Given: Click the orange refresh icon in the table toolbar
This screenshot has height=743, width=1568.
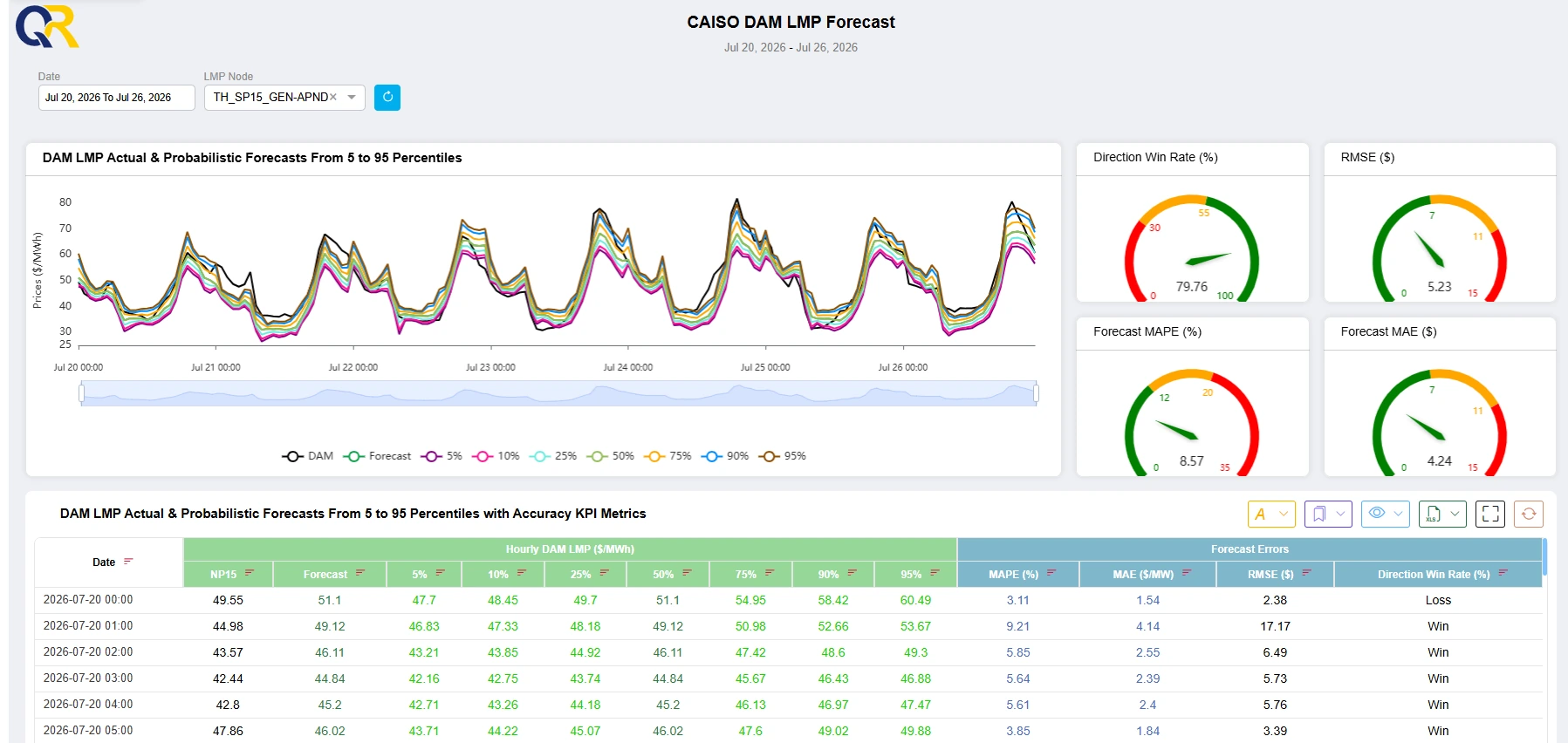Looking at the screenshot, I should (x=1529, y=514).
